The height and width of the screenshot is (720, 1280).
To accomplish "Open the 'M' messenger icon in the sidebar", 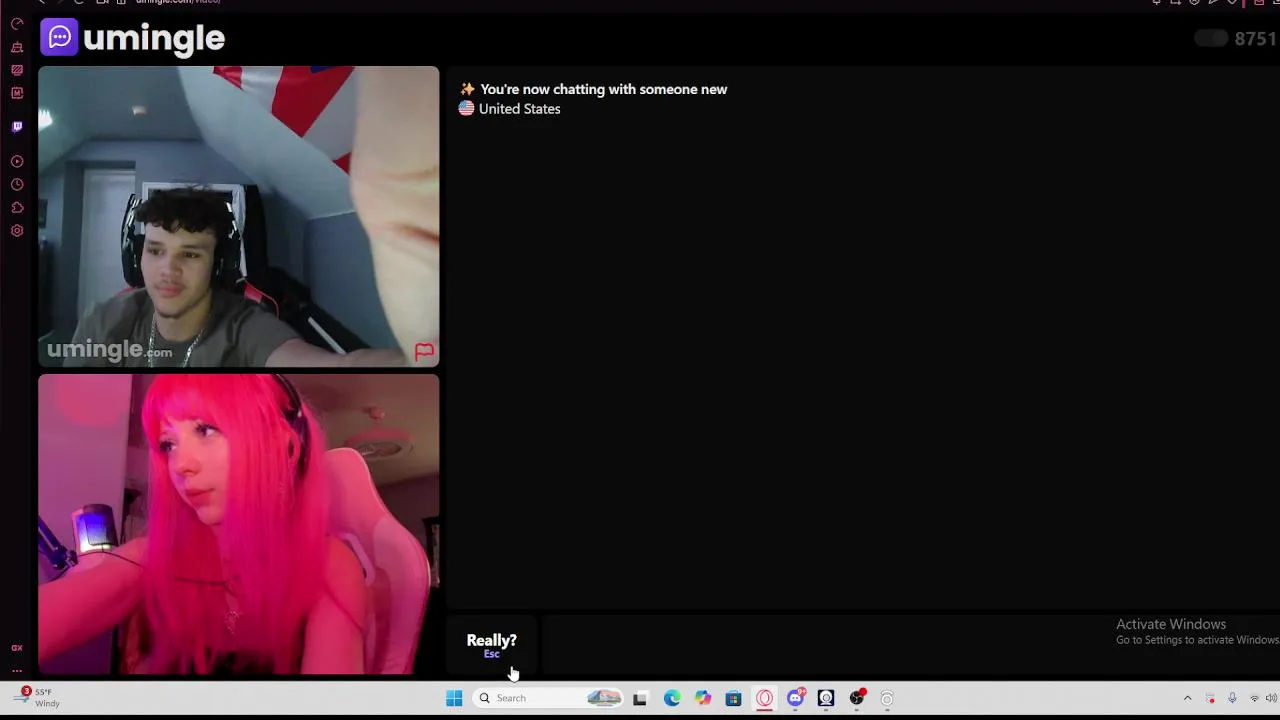I will 17,93.
